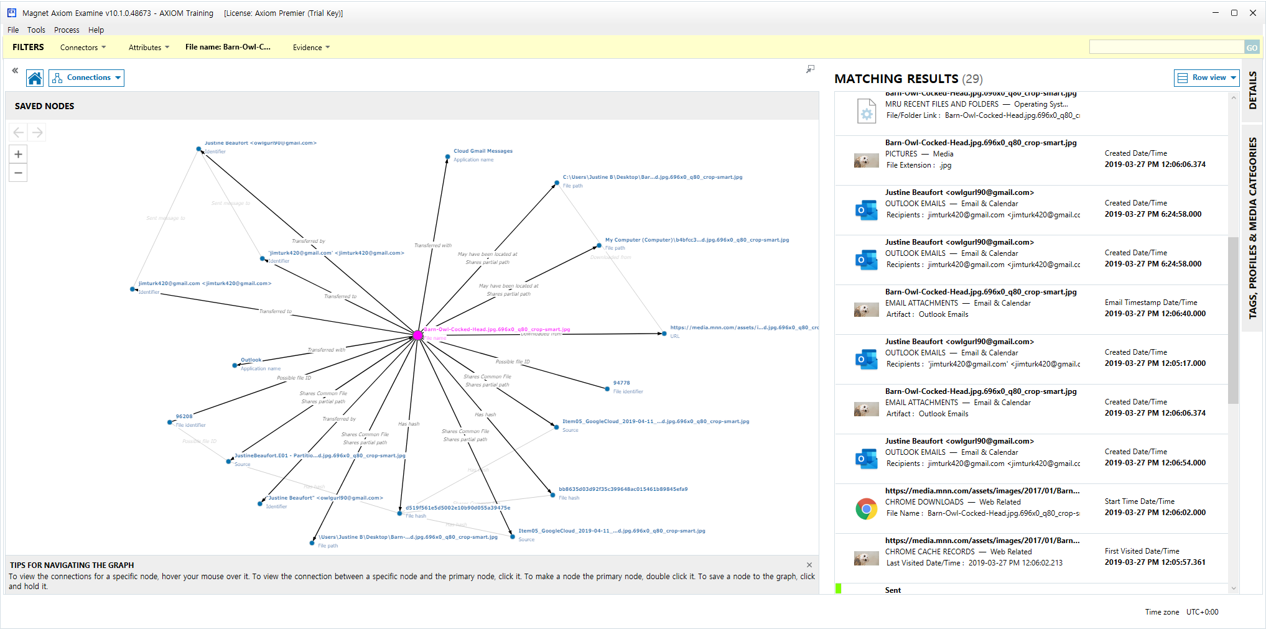Viewport: 1266px width, 629px height.
Task: Open the Connections view dropdown
Action: (87, 78)
